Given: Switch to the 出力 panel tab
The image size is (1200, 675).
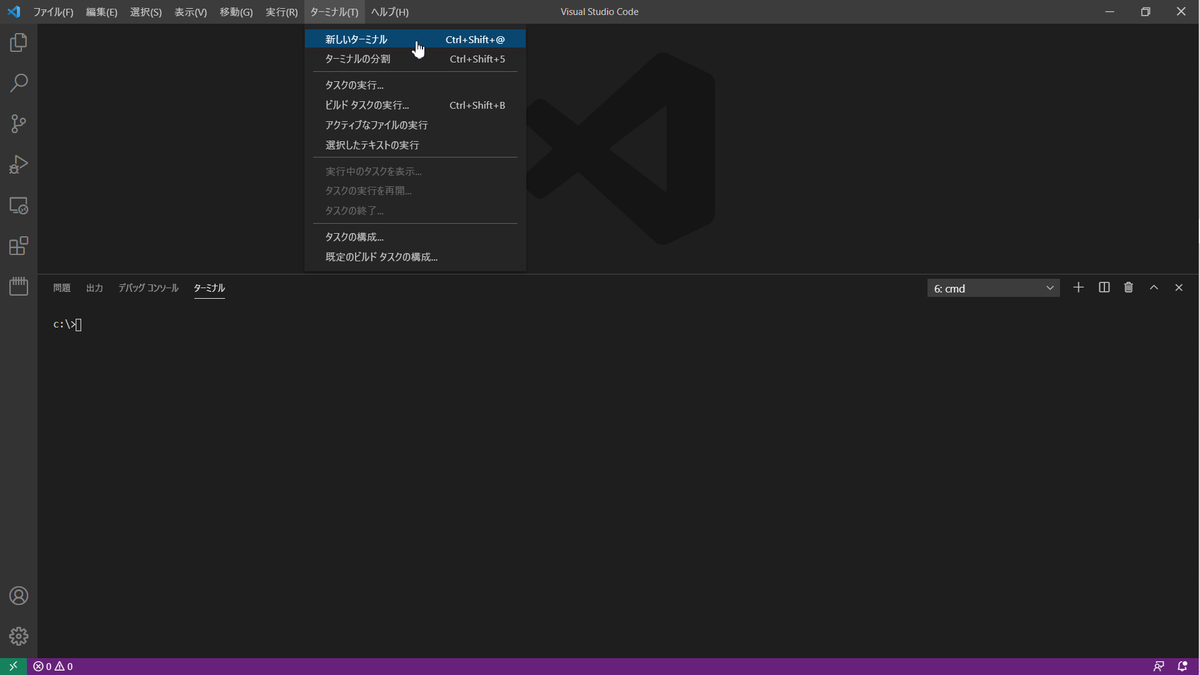Looking at the screenshot, I should [95, 288].
